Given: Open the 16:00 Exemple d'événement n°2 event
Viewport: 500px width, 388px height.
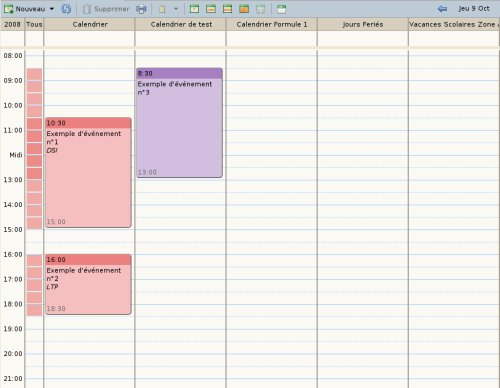Looking at the screenshot, I should pyautogui.click(x=88, y=284).
